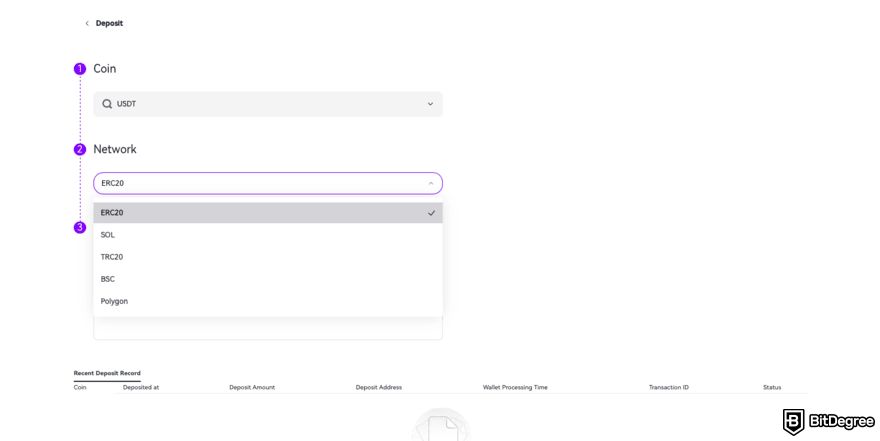Open the USDT coin dropdown
The image size is (880, 441).
point(268,104)
